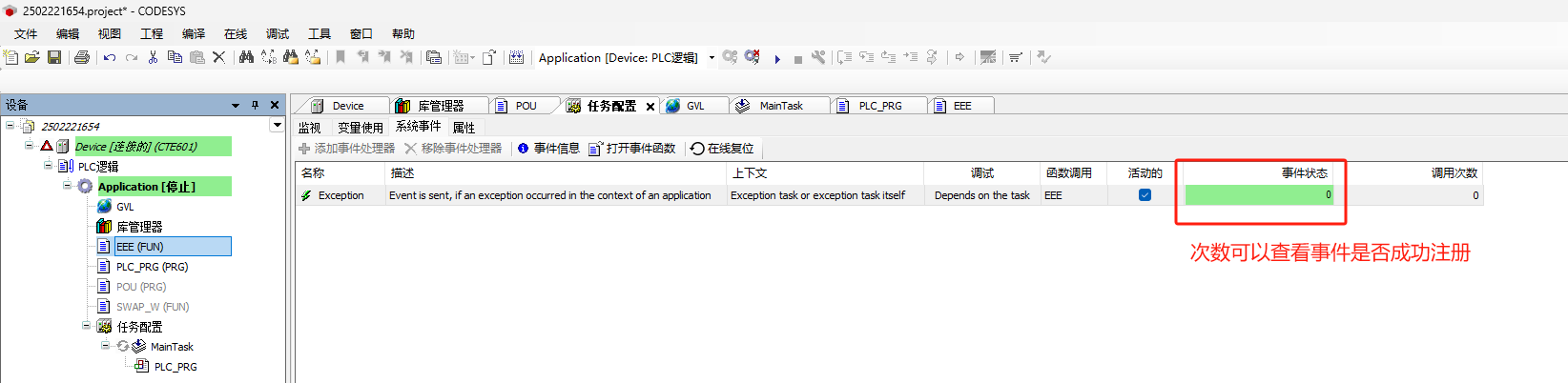Copy the selection using toolbar icon
Screen dimensions: 1568x383
[x=175, y=57]
